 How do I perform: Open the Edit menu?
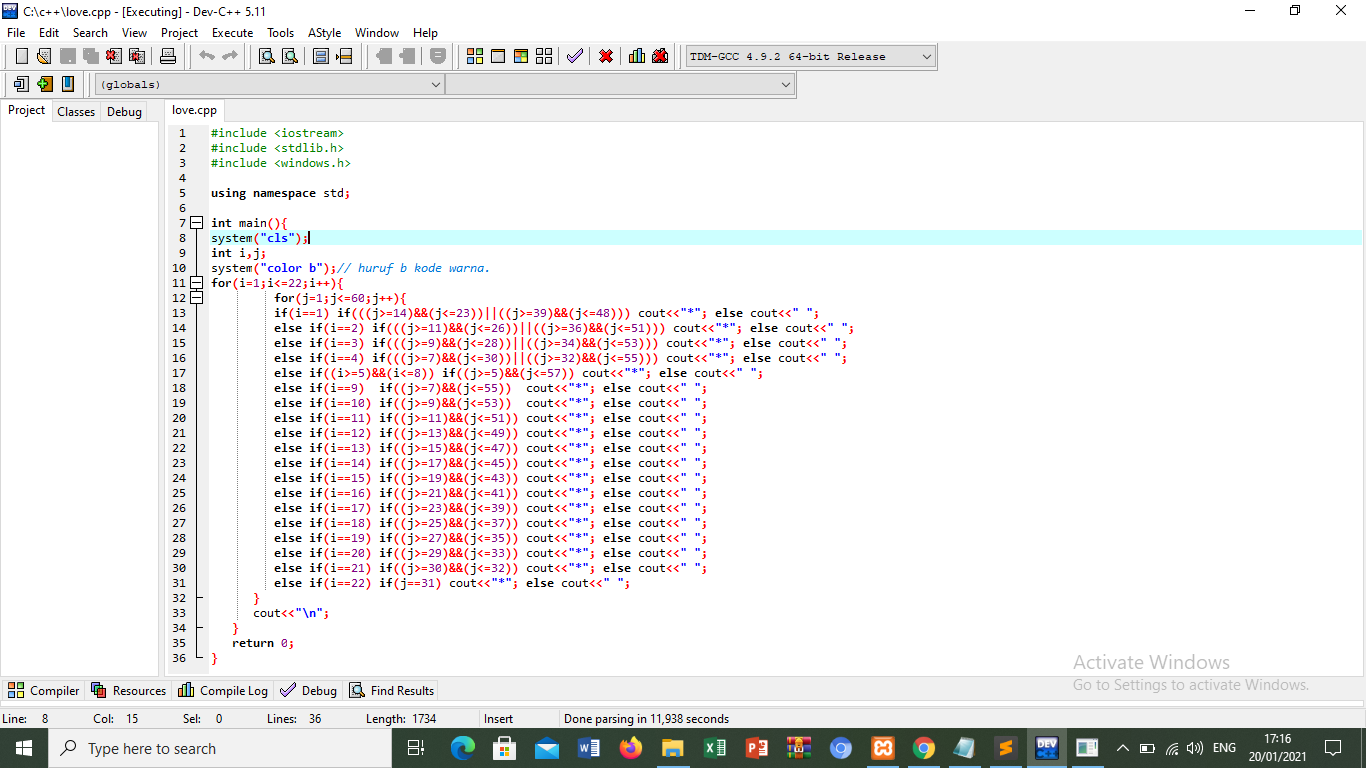(x=49, y=32)
